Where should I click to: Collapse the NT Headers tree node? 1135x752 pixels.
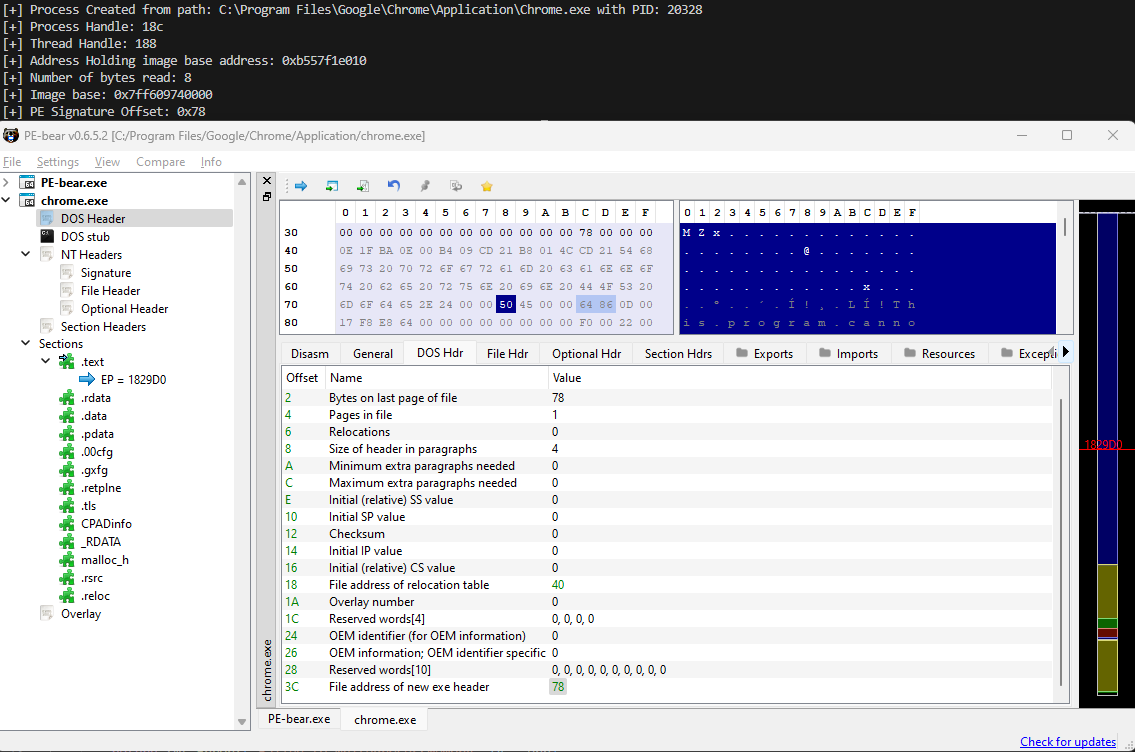26,255
